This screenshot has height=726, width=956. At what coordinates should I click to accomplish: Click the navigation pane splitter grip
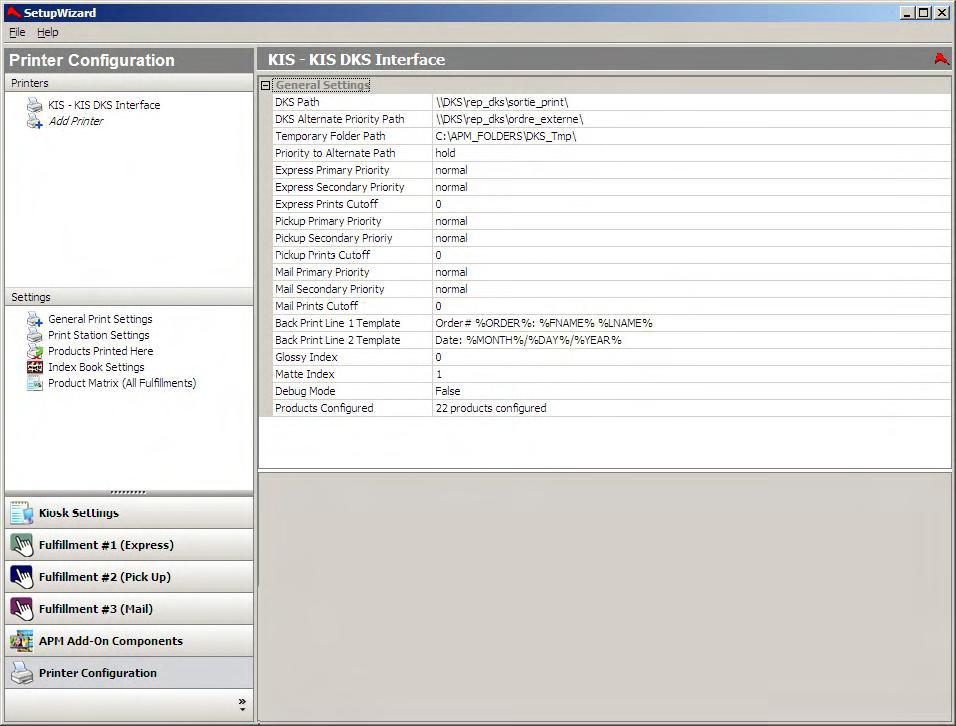129,492
